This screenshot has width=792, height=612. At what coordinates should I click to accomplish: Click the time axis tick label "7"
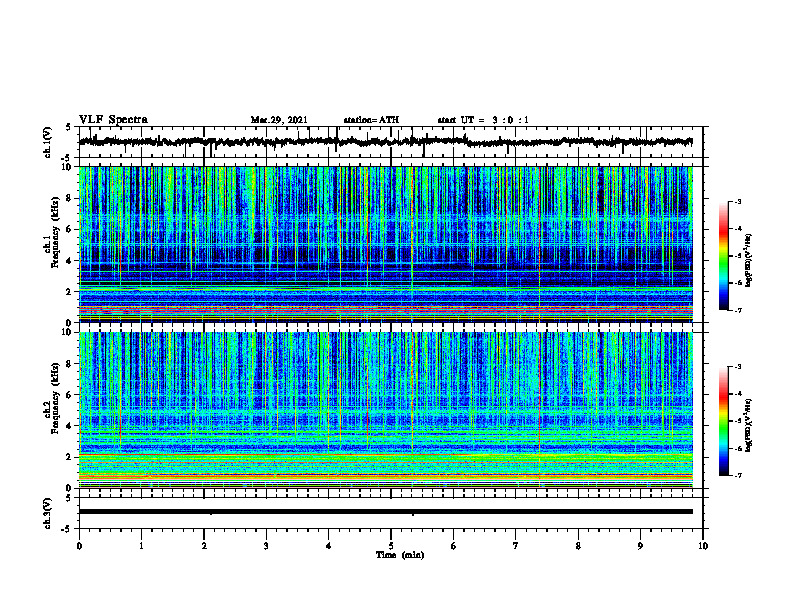[x=516, y=546]
